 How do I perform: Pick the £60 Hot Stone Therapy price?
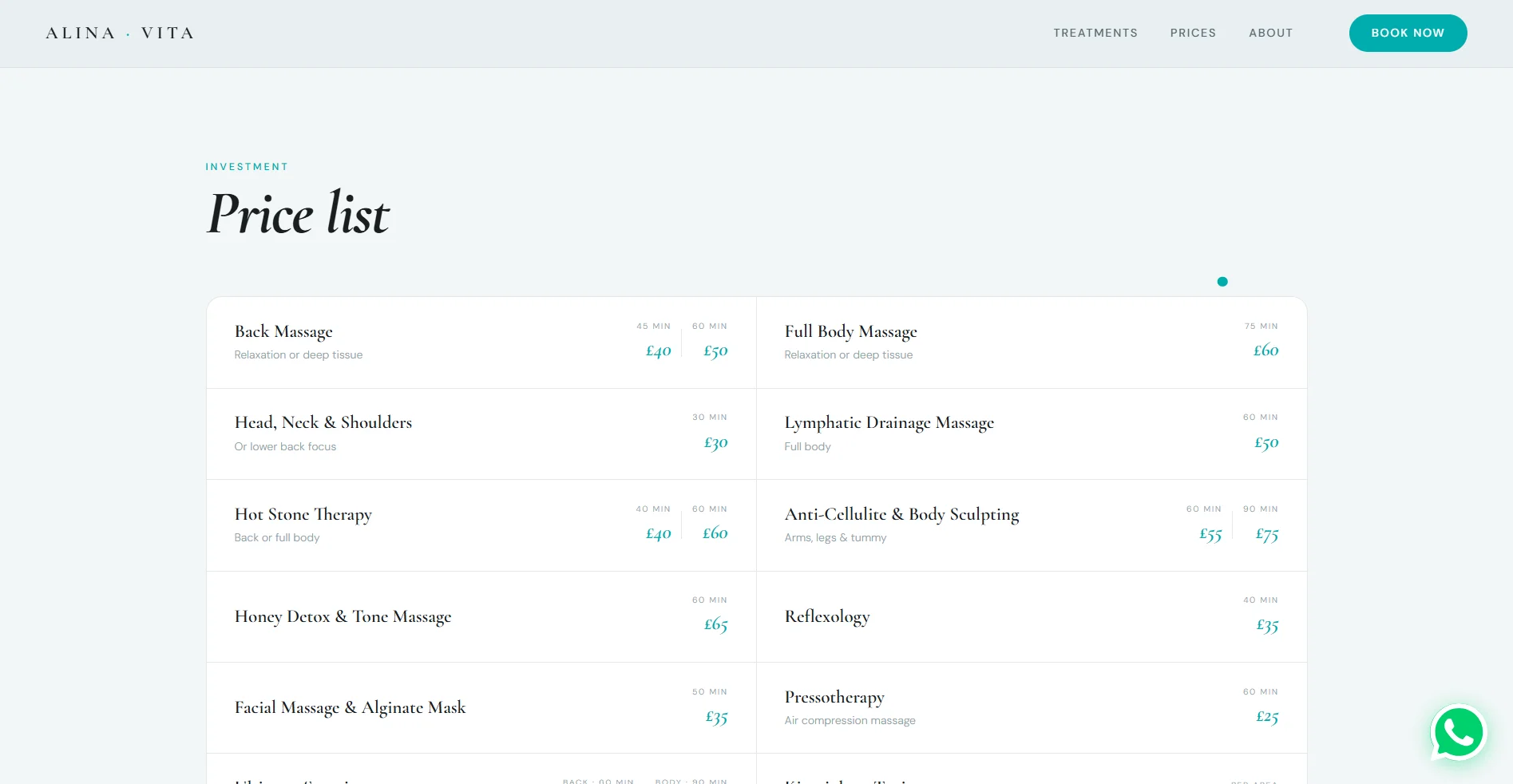coord(715,533)
